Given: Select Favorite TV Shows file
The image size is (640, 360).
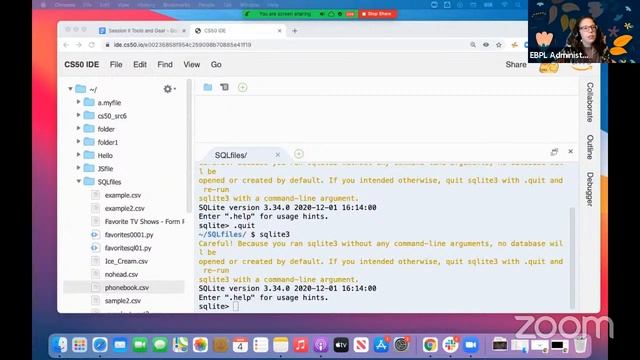Looking at the screenshot, I should tap(144, 221).
